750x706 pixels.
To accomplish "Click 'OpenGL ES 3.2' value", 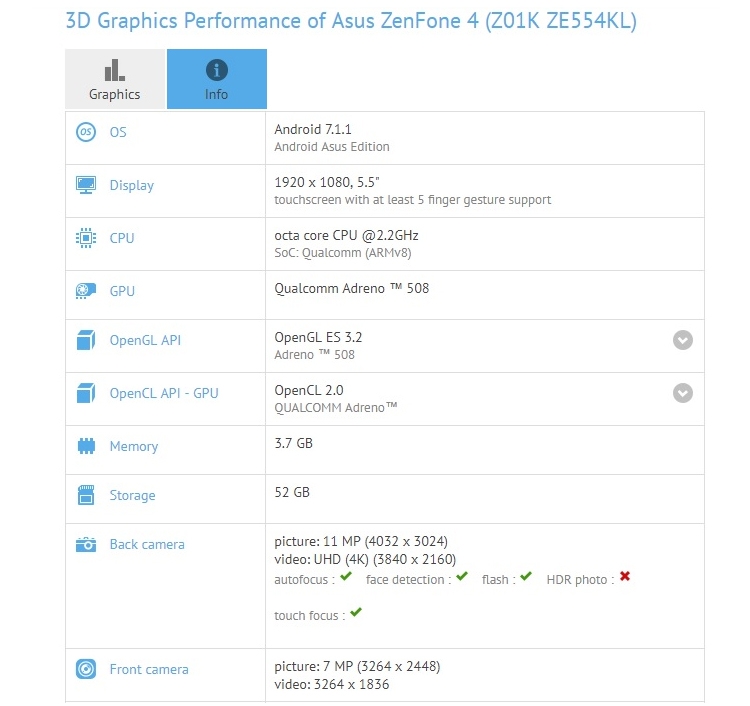I will coord(318,338).
